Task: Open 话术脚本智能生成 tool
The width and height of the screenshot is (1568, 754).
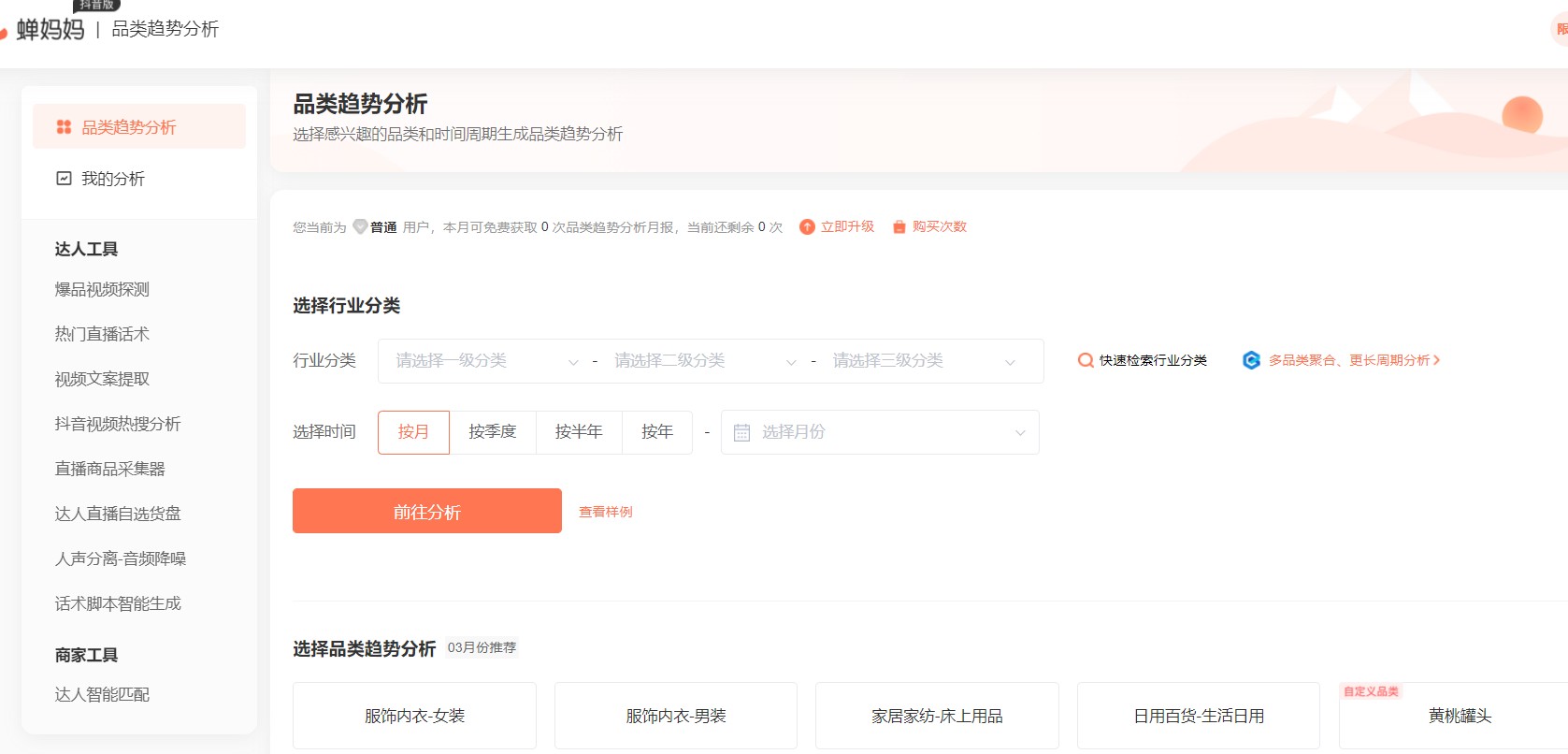Action: pos(118,603)
